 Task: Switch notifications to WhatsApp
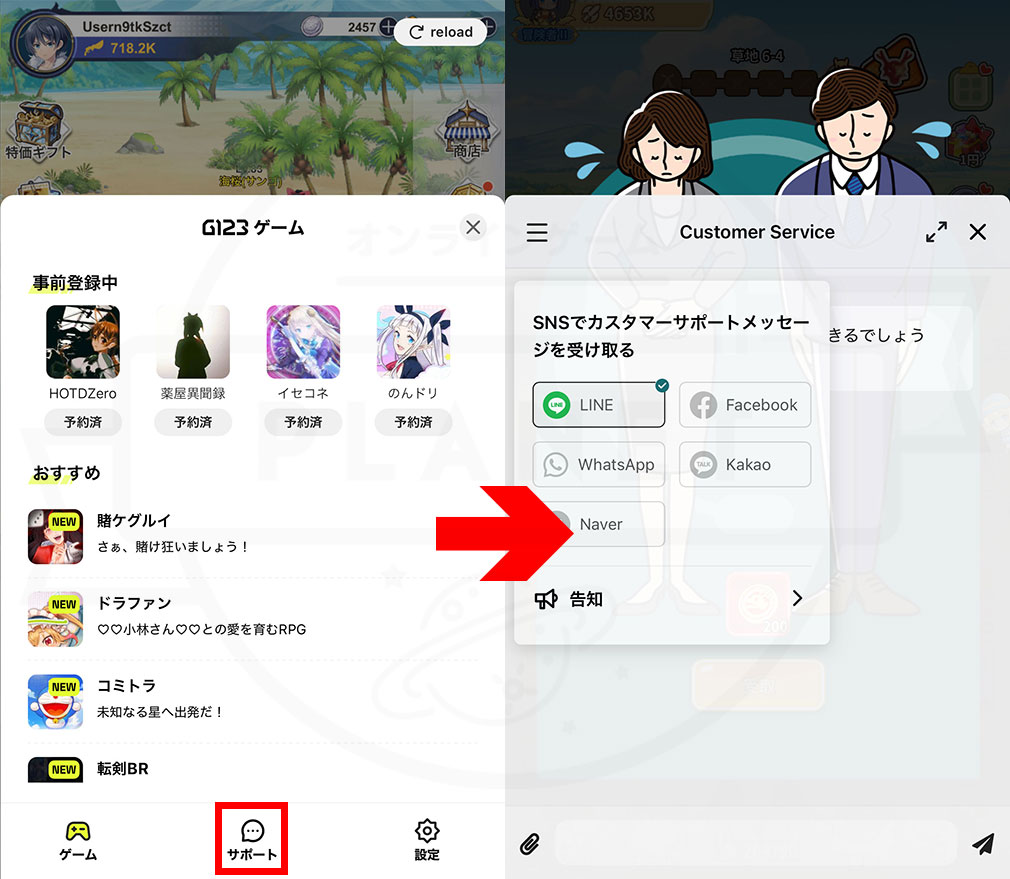tap(598, 464)
